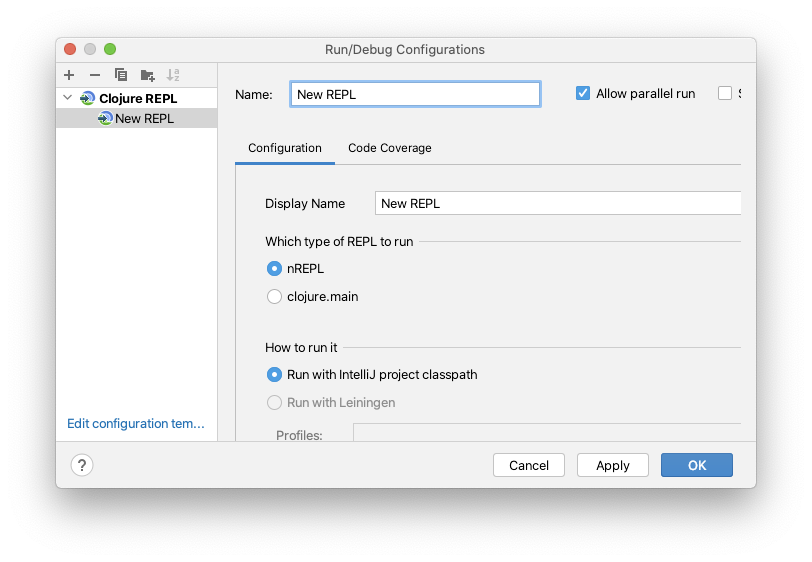Click the 'How to run it' heading
812x562 pixels.
(x=301, y=348)
